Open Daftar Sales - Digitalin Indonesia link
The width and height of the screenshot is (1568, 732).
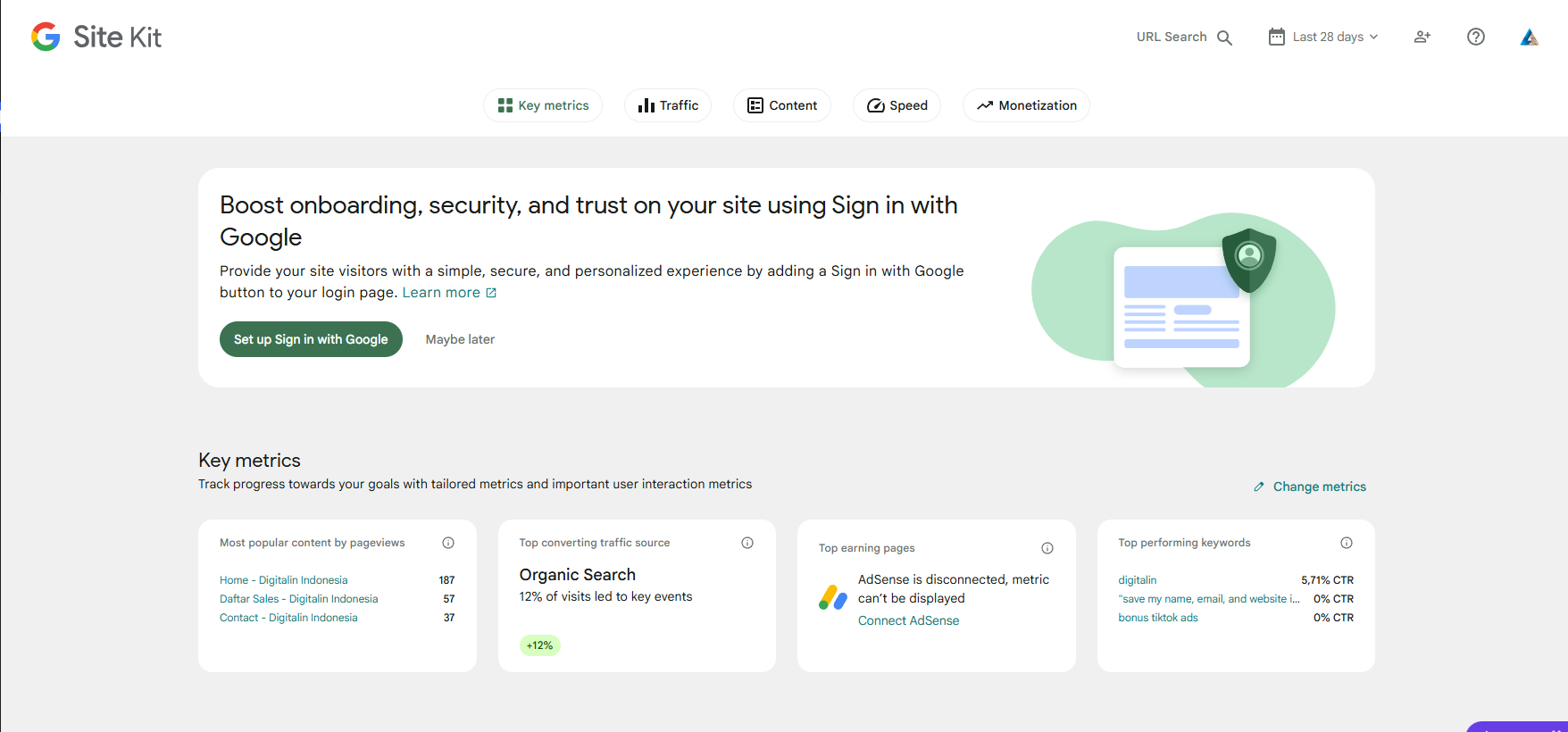click(x=299, y=599)
